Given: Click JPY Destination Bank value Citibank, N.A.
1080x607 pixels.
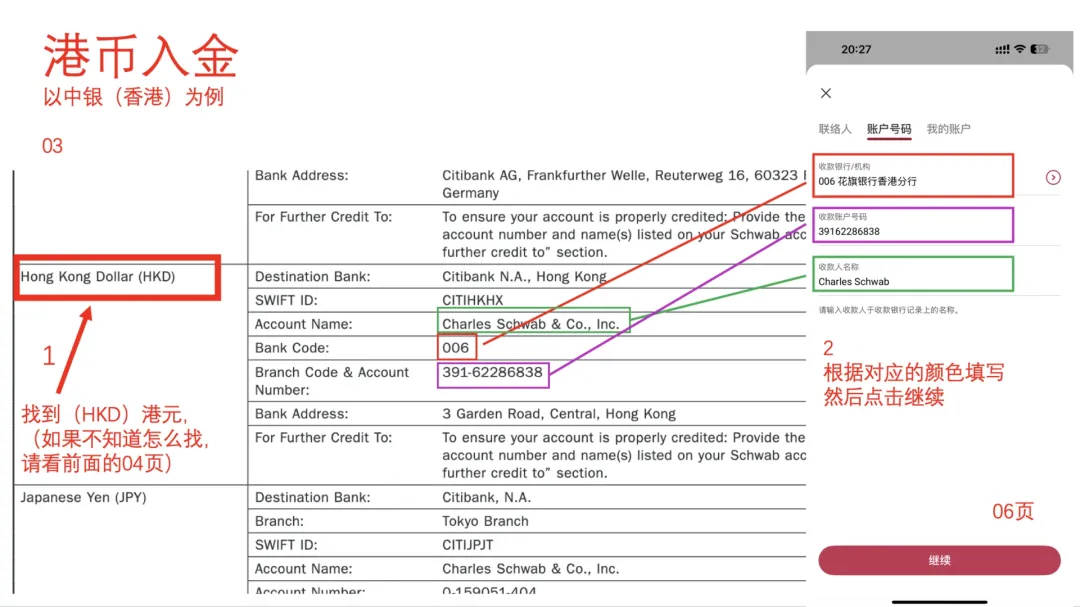Looking at the screenshot, I should (x=486, y=497).
